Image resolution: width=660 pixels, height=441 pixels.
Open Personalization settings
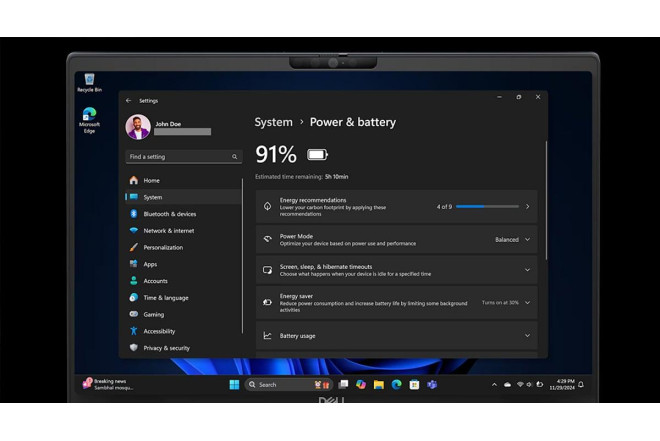[x=183, y=247]
